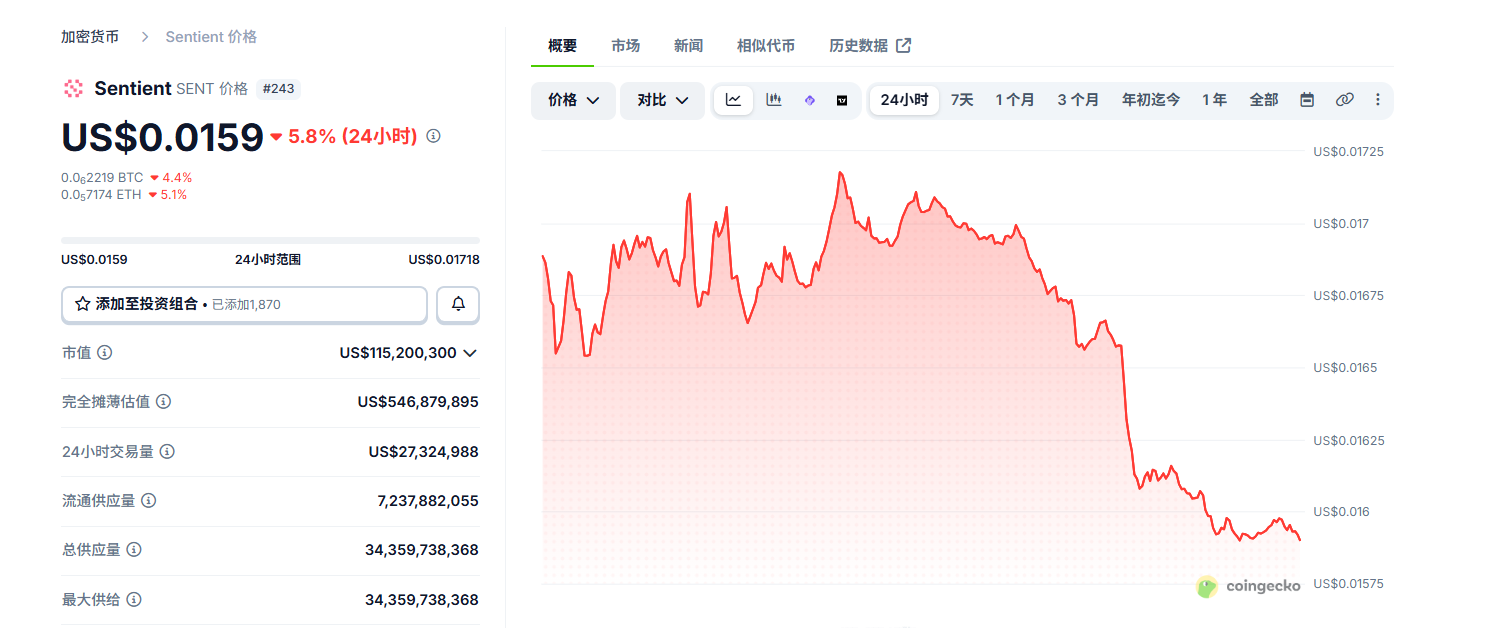Click the US$0.017 y-axis label
The width and height of the screenshot is (1490, 628).
[x=1340, y=224]
